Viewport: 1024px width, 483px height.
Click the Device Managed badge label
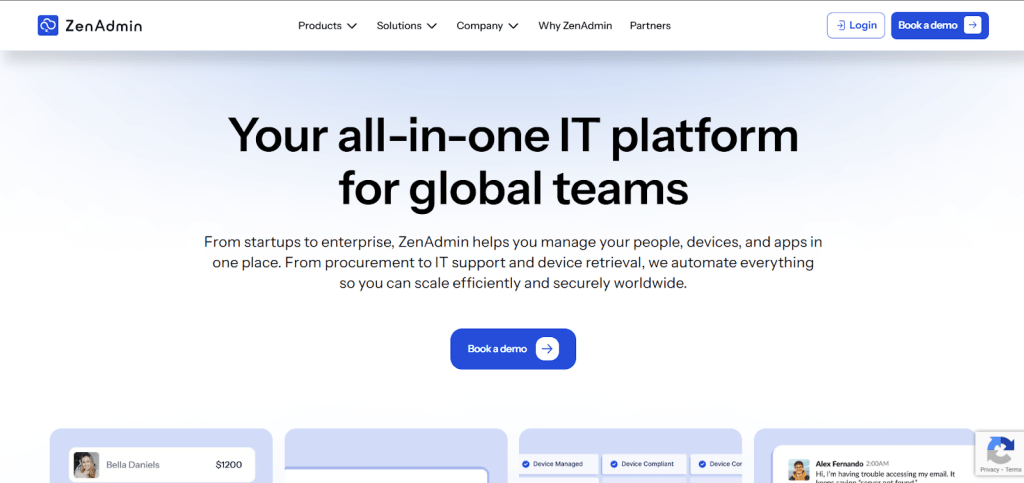click(x=557, y=464)
